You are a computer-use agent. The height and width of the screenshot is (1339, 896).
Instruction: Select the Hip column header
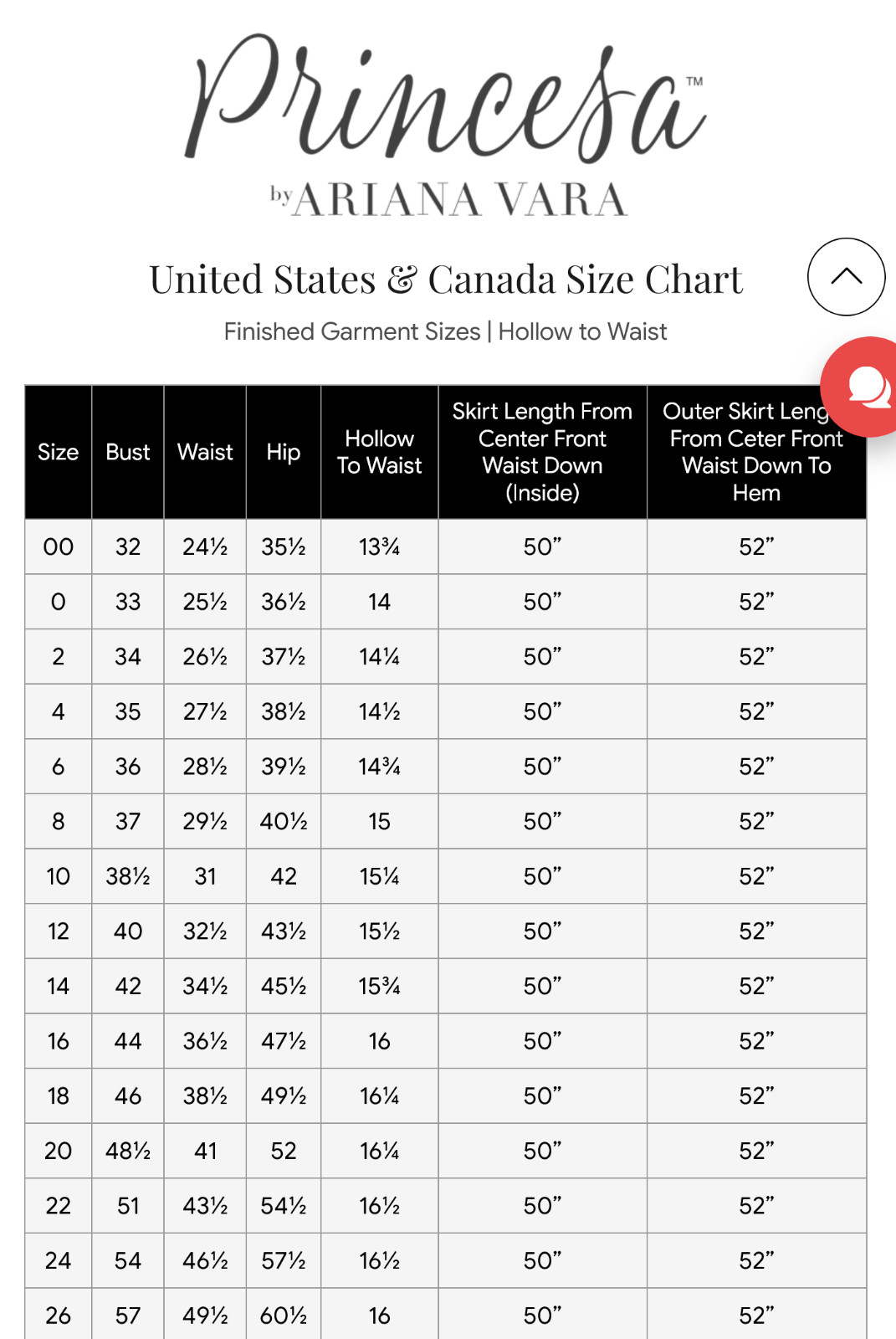click(x=284, y=452)
